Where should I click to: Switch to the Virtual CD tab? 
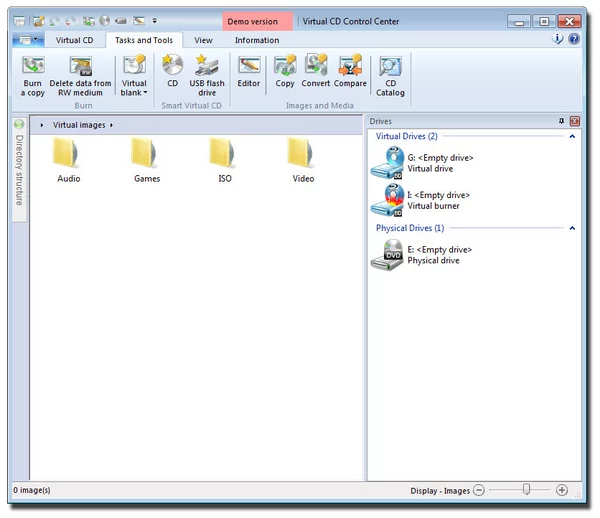pos(74,40)
